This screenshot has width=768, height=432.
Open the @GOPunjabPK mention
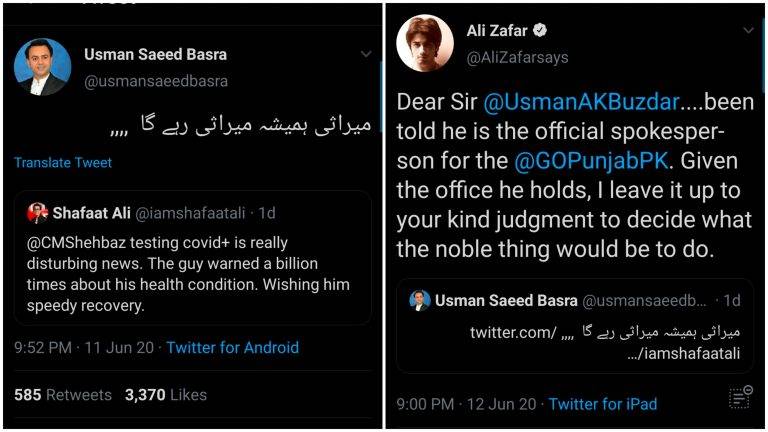(x=591, y=161)
